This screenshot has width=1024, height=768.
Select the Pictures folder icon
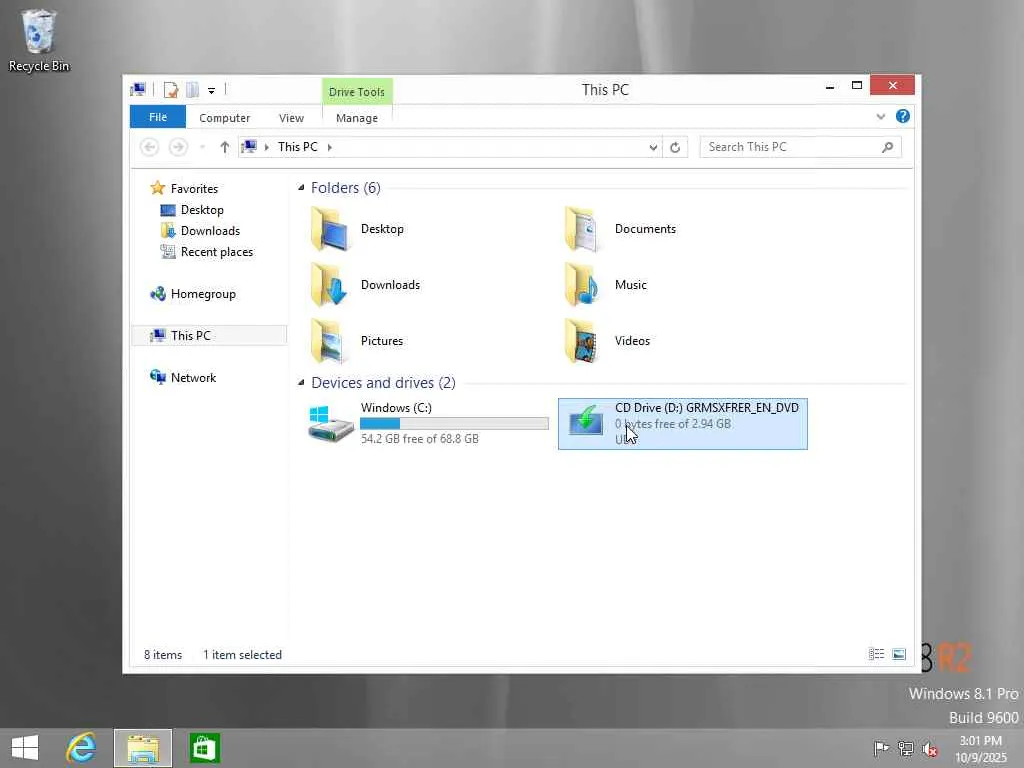(328, 341)
